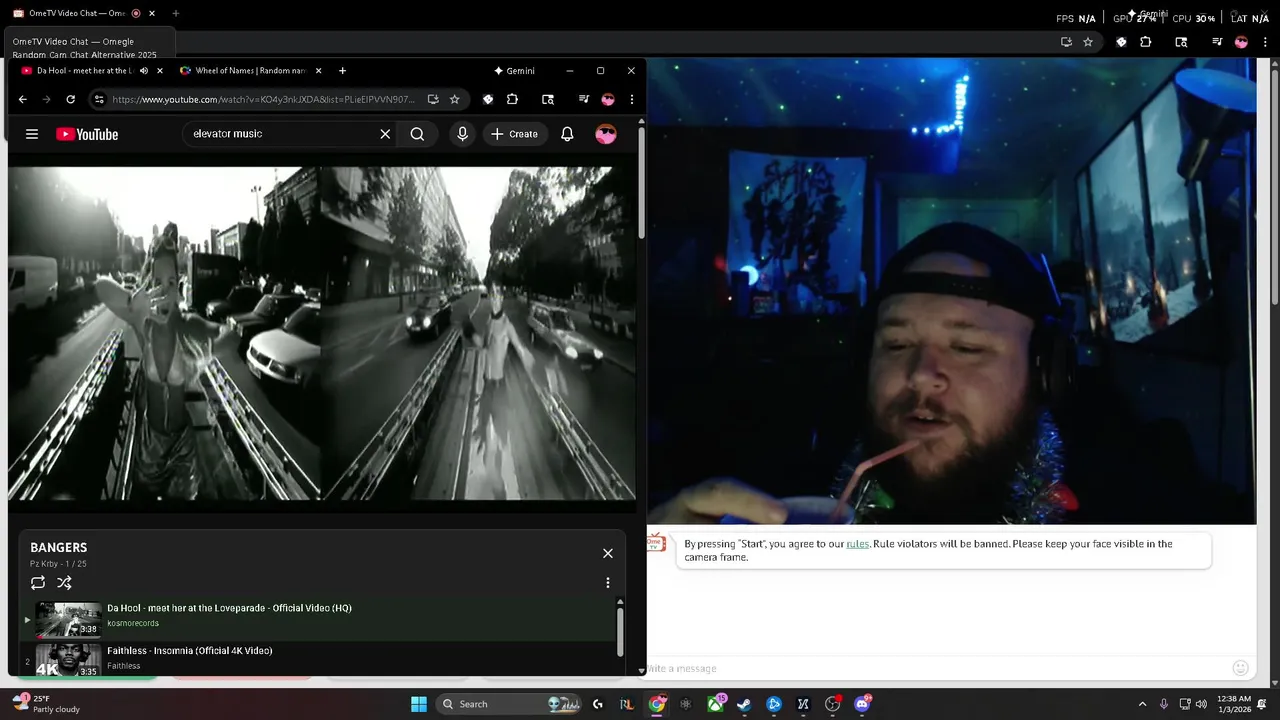The width and height of the screenshot is (1280, 720).
Task: Close the Wheel of Names tab
Action: 318,71
